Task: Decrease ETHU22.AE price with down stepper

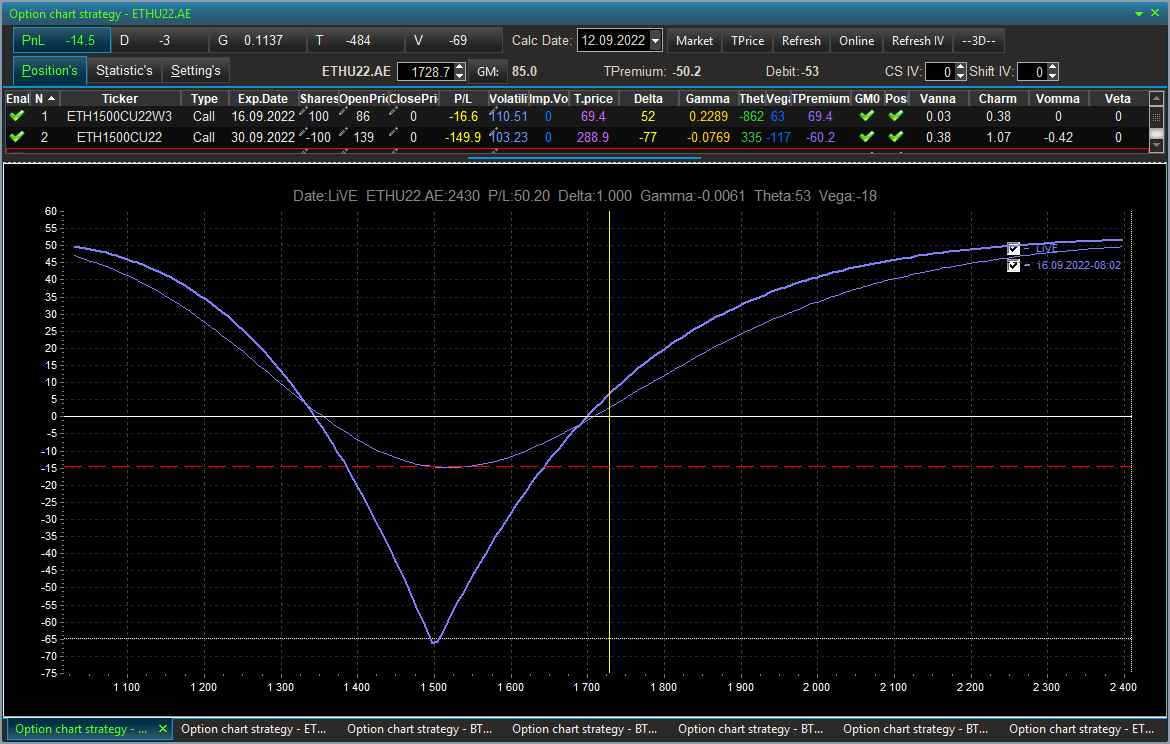Action: [460, 76]
